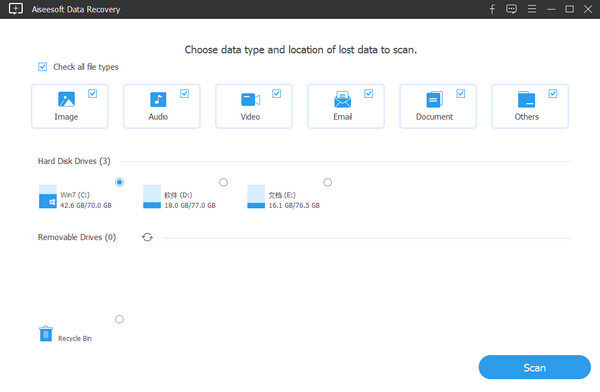
Task: Click the Image file type icon
Action: pos(66,99)
